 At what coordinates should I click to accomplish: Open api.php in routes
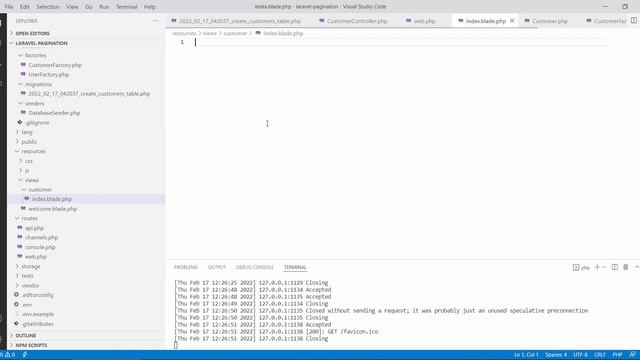pyautogui.click(x=34, y=228)
